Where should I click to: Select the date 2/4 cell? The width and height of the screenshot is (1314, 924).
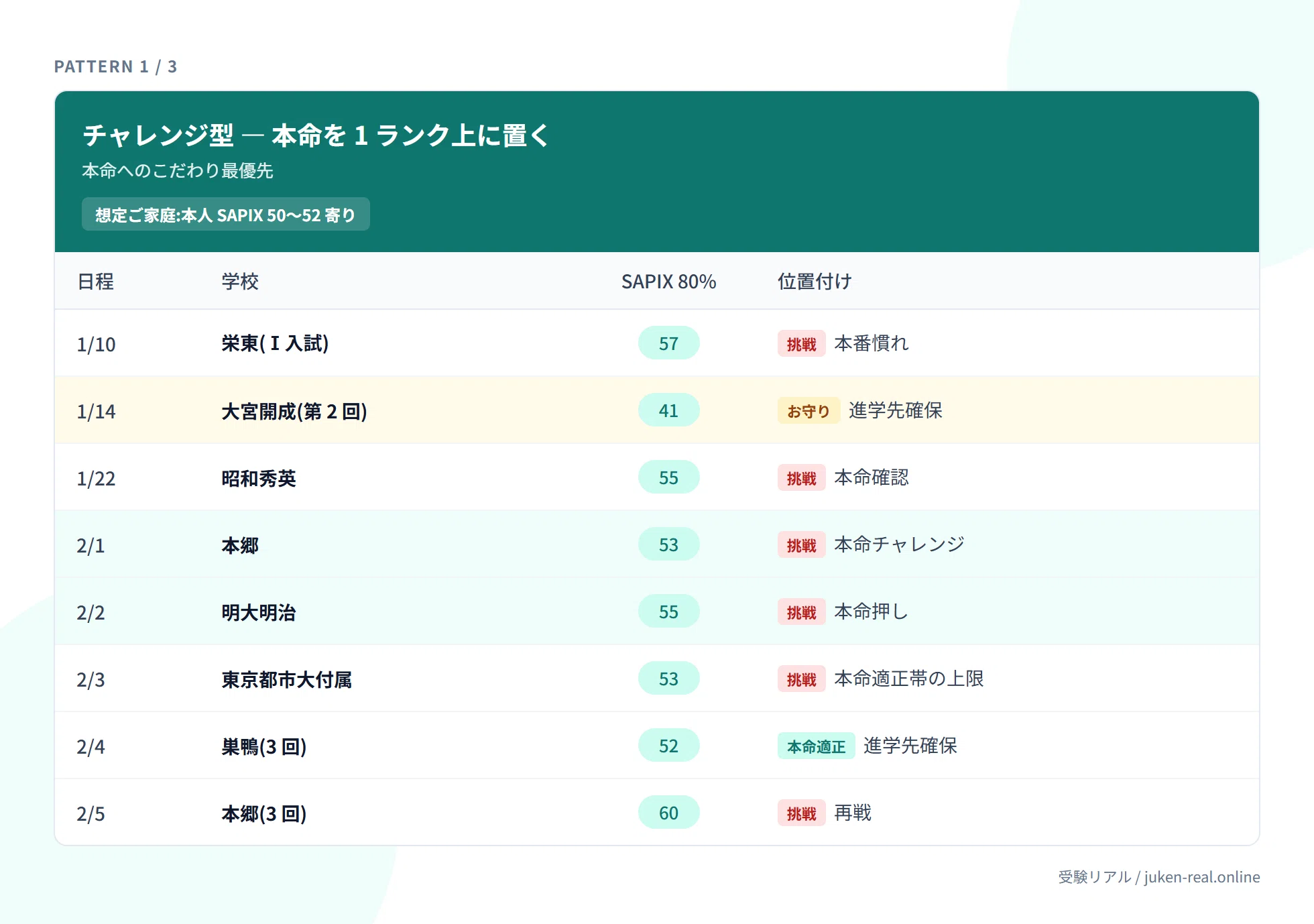click(91, 746)
